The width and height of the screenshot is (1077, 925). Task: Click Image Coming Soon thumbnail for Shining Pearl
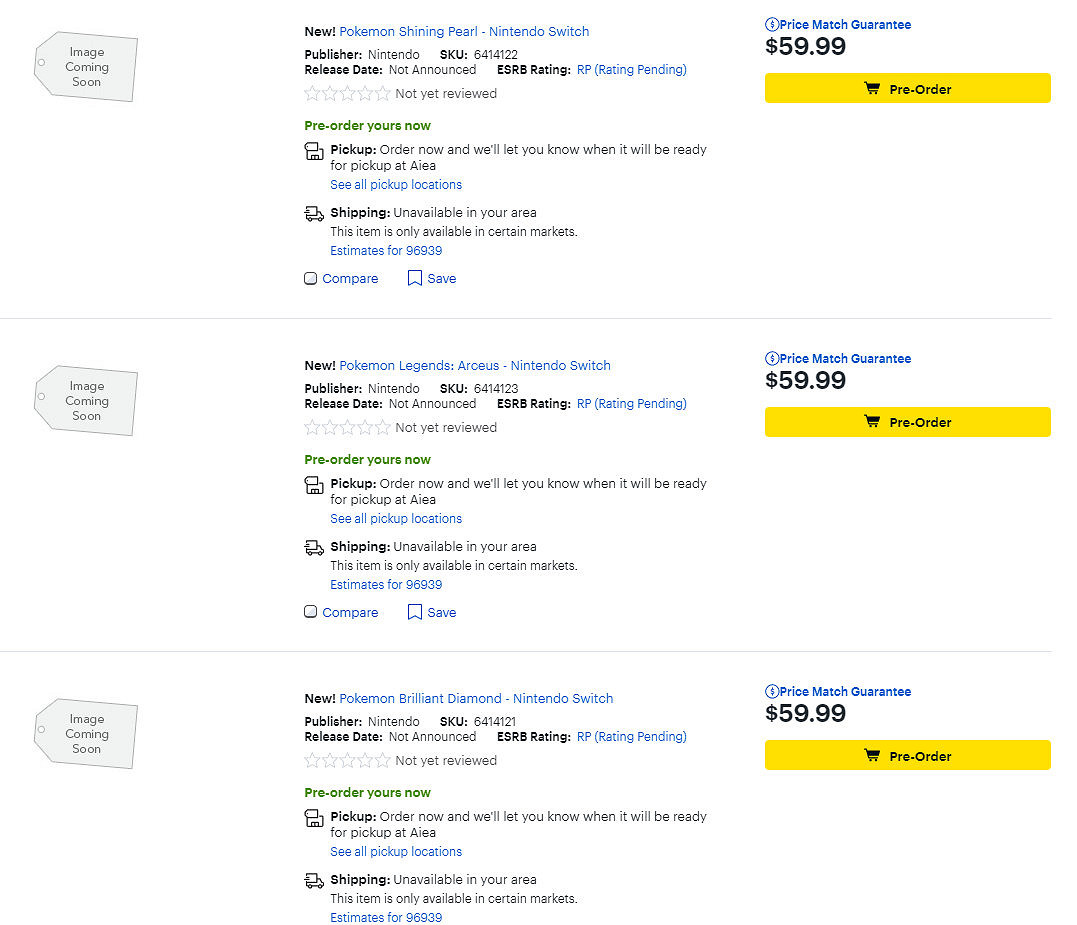[x=86, y=67]
